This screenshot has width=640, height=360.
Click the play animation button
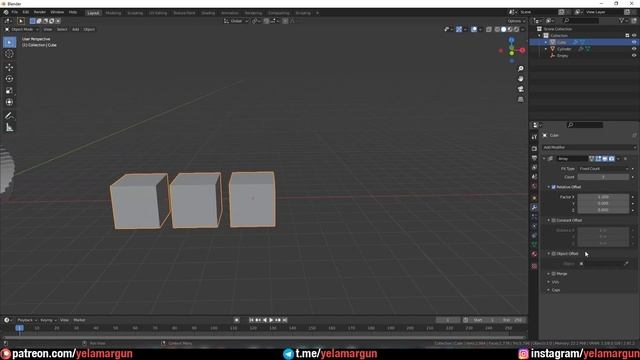click(271, 320)
